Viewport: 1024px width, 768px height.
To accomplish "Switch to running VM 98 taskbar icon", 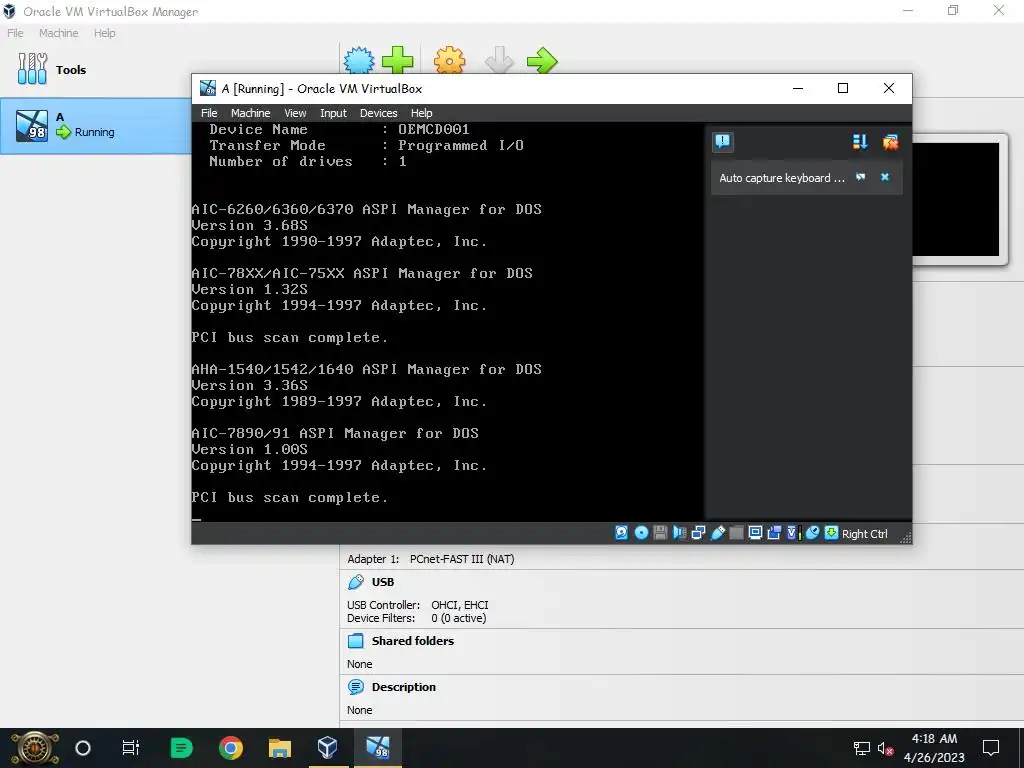I will click(377, 748).
